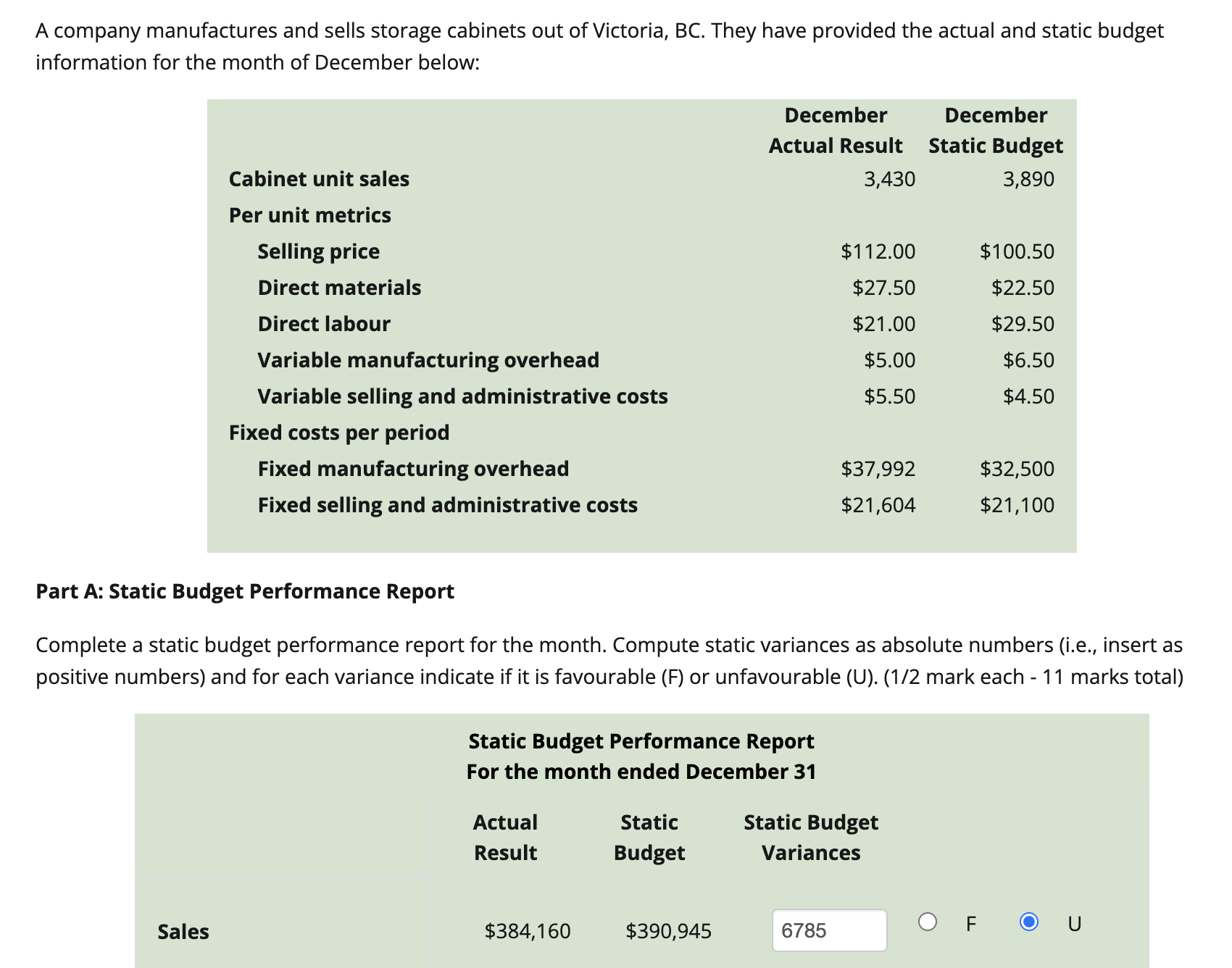Screen dimensions: 1232x968
Task: Click the 'Cabinet unit sales' row label
Action: 319,179
